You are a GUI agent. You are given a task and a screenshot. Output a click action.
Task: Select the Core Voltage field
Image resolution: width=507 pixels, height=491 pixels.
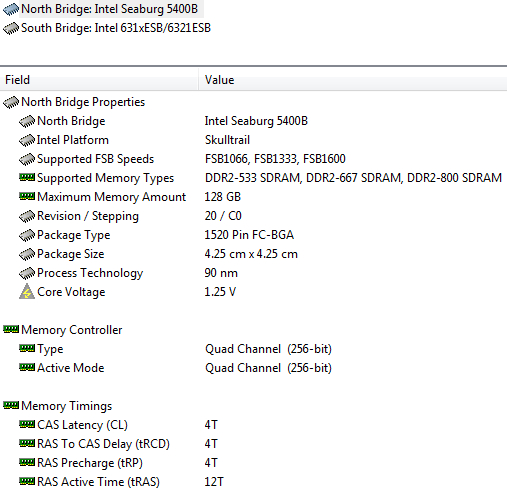tap(71, 292)
